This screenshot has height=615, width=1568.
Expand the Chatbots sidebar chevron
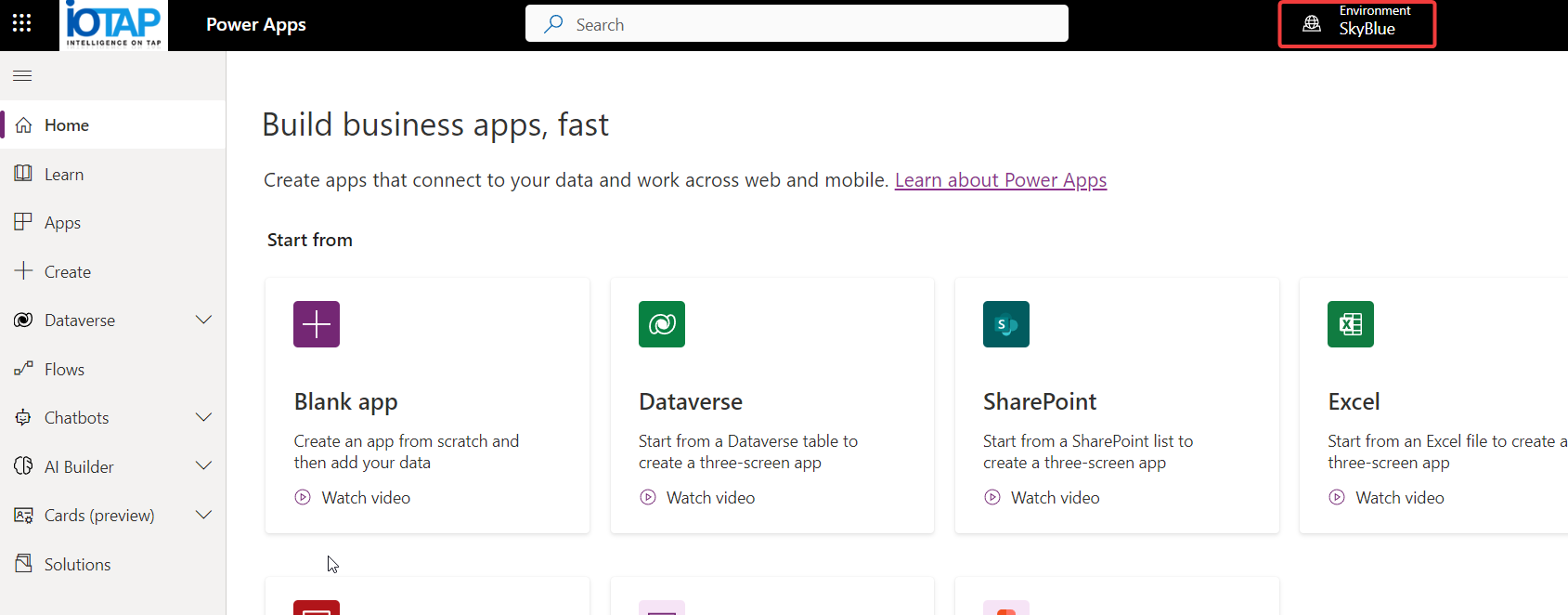tap(204, 417)
